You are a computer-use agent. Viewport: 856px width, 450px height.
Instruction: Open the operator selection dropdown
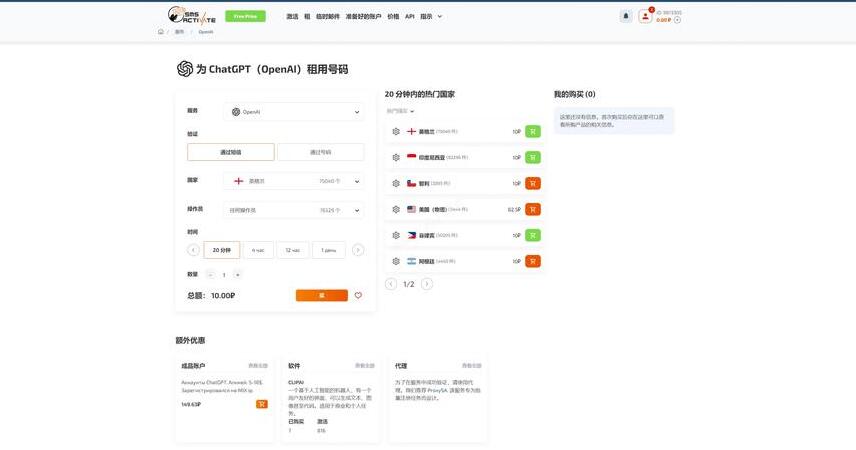pyautogui.click(x=294, y=210)
